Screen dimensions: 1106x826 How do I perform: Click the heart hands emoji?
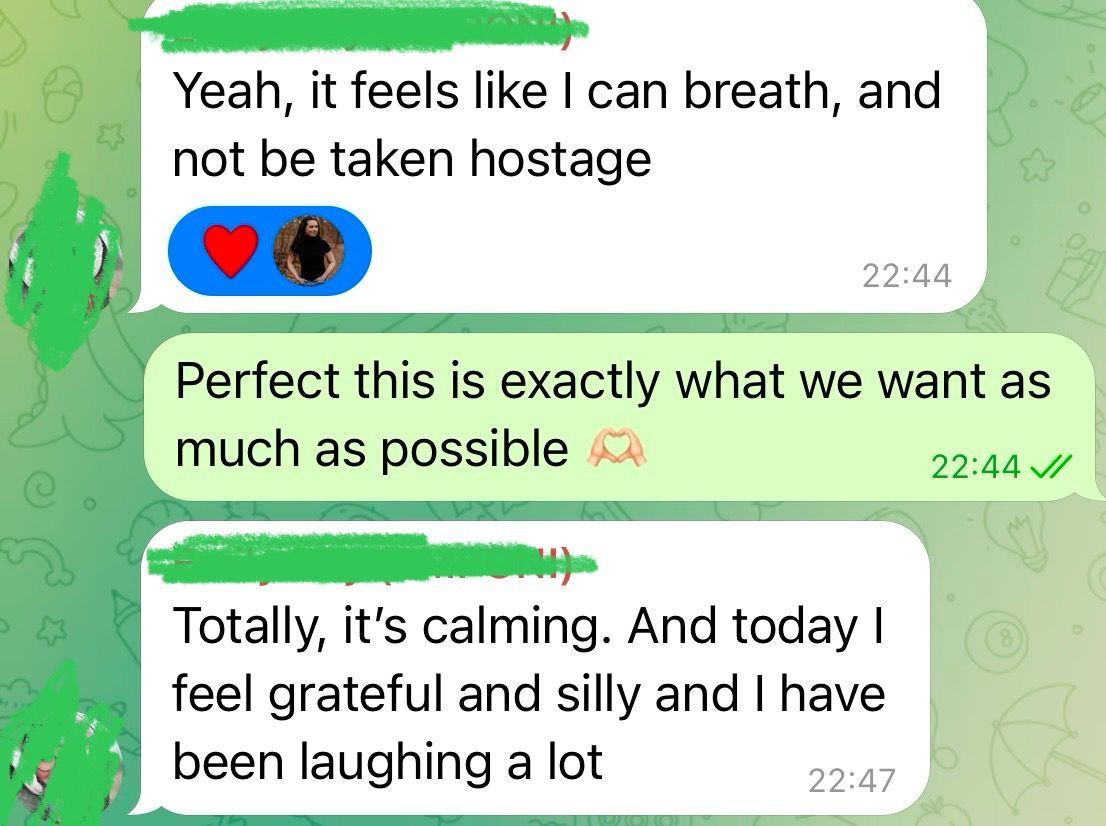click(616, 449)
